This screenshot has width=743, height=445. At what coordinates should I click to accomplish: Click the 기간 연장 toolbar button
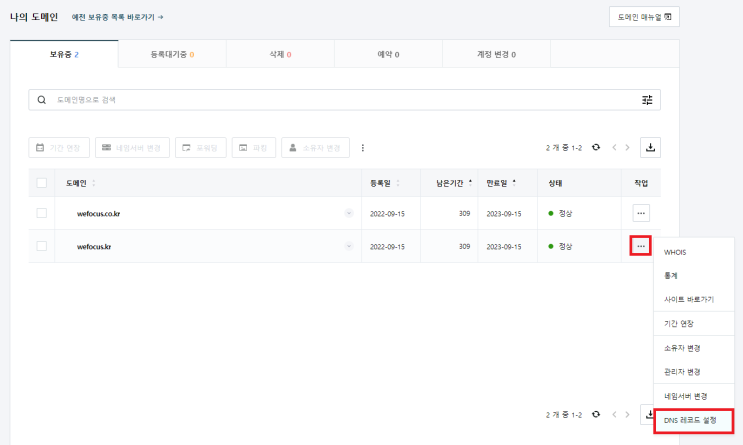59,148
